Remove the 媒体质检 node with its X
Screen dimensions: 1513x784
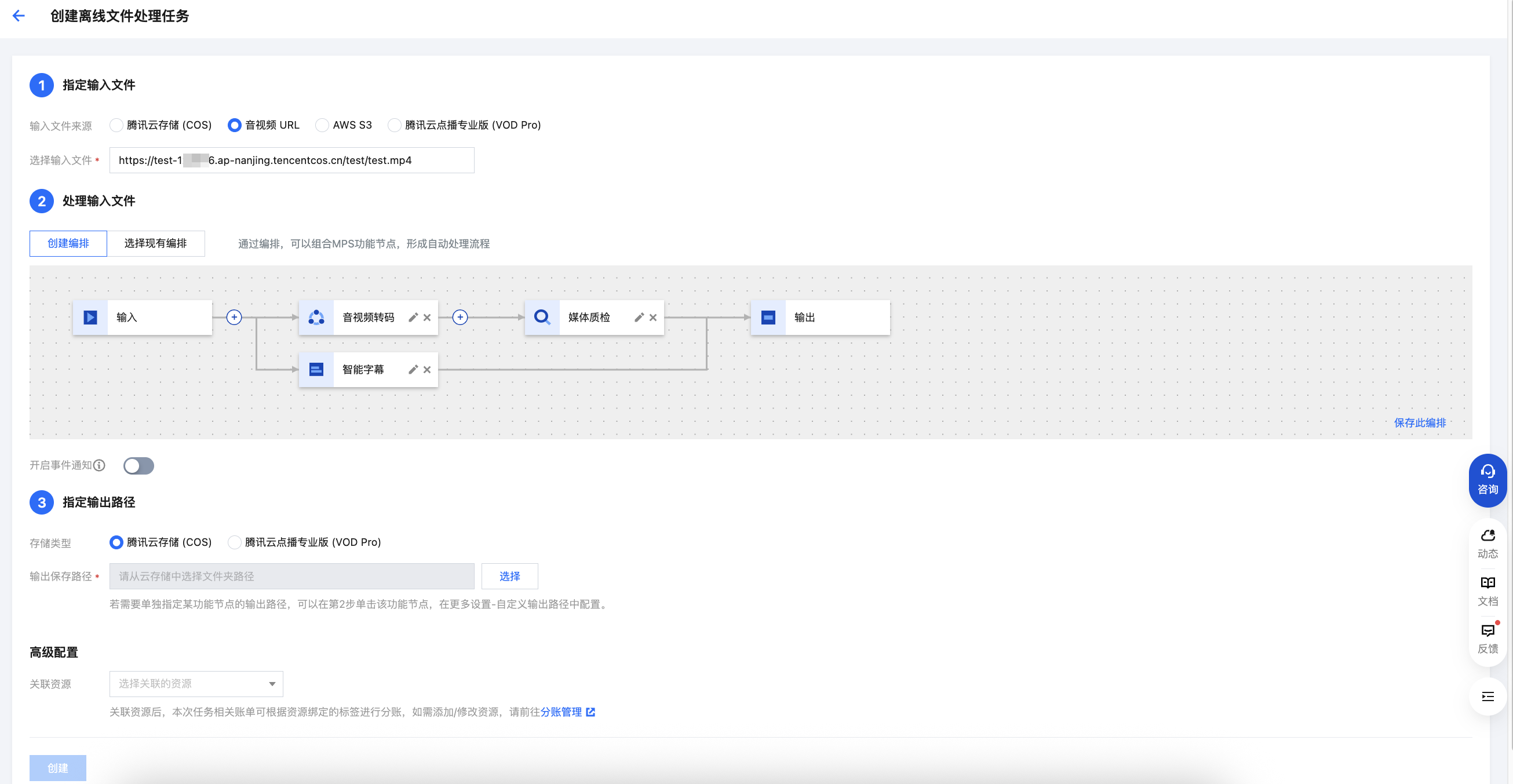point(652,318)
